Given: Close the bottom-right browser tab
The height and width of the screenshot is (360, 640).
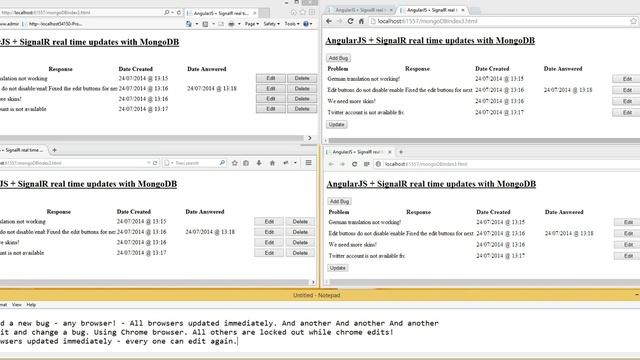Looking at the screenshot, I should (x=389, y=152).
